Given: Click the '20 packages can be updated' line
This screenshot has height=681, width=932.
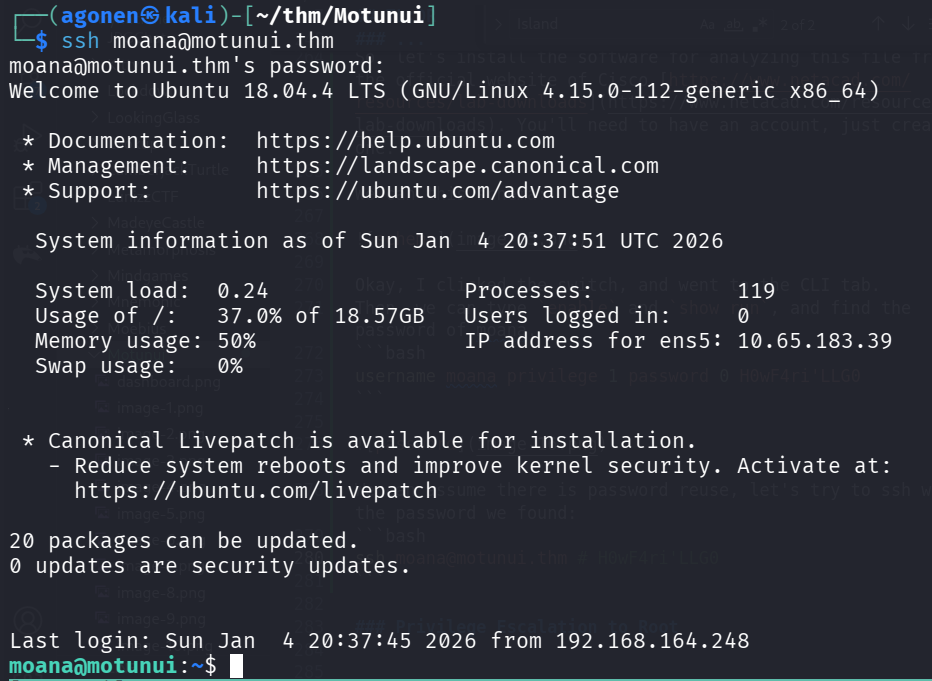Looking at the screenshot, I should tap(184, 541).
